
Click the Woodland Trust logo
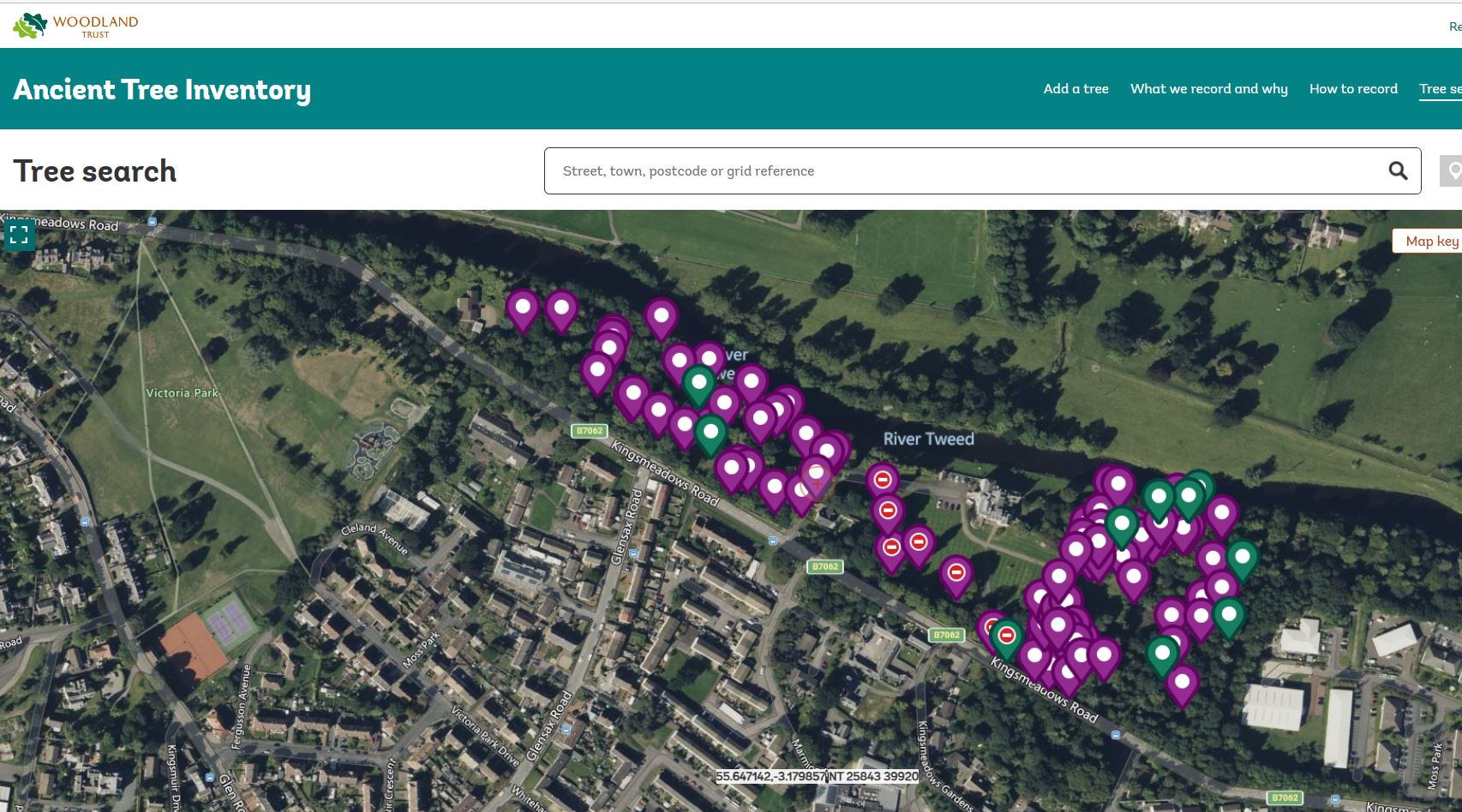click(75, 26)
